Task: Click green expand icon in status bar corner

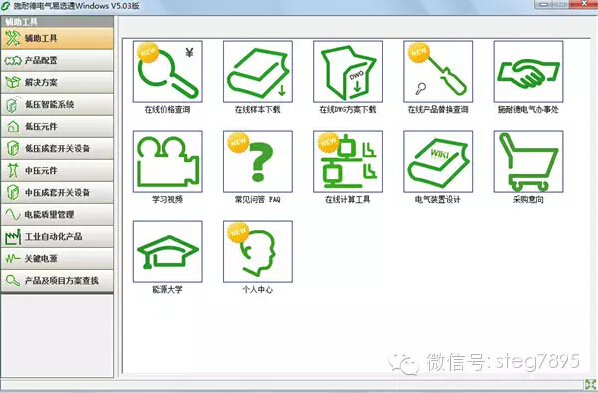Action: (x=590, y=384)
